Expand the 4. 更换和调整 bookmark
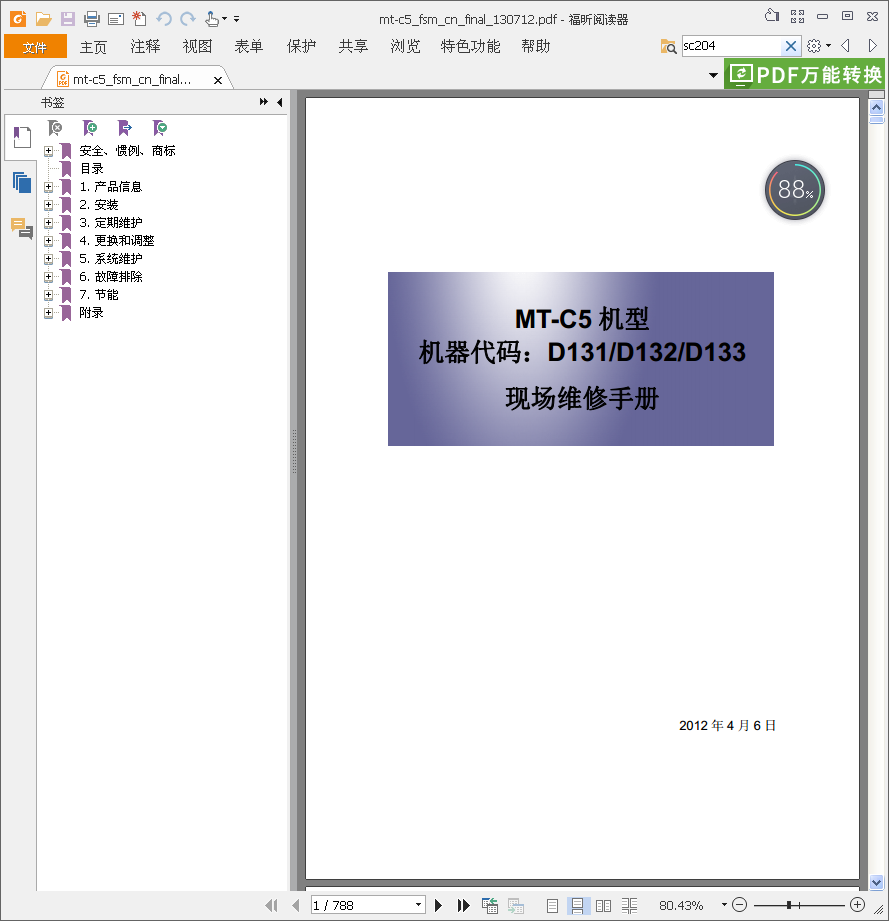This screenshot has height=921, width=889. point(48,241)
